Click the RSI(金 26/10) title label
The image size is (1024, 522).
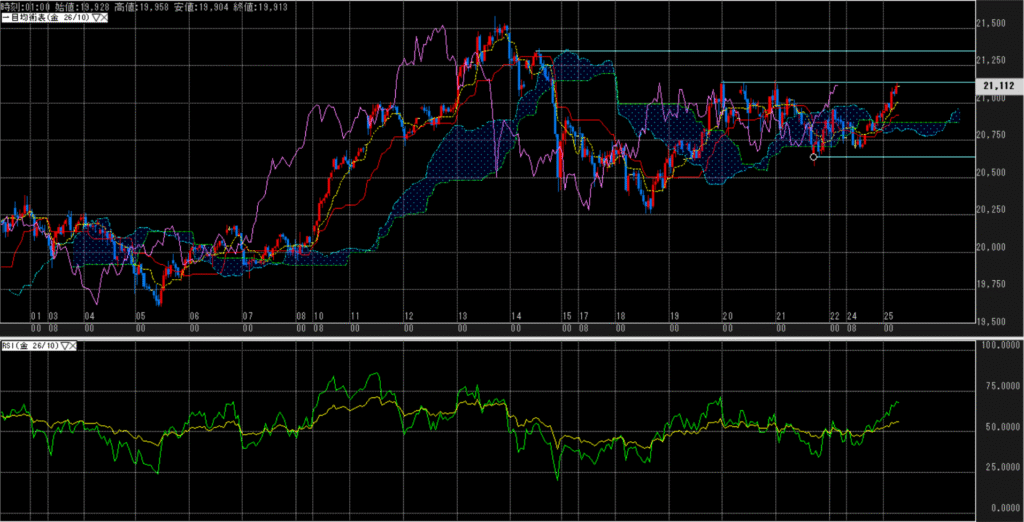pyautogui.click(x=30, y=345)
